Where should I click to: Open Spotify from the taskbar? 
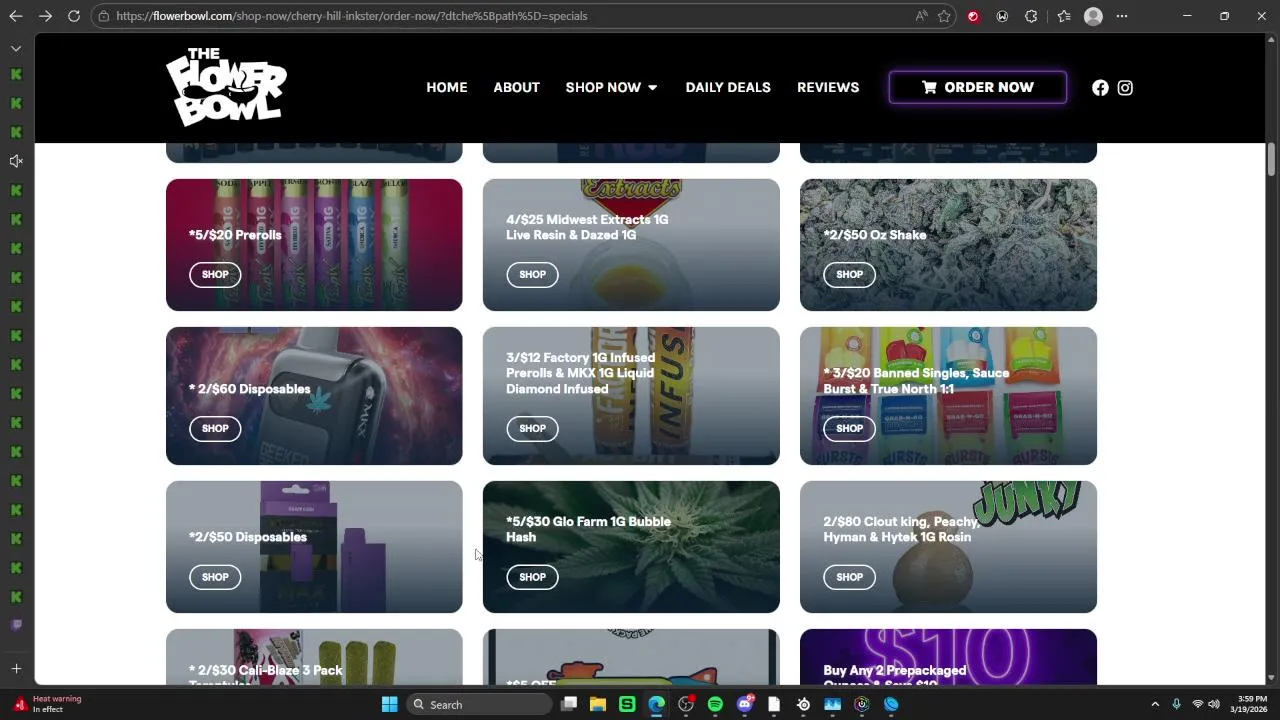pos(715,704)
